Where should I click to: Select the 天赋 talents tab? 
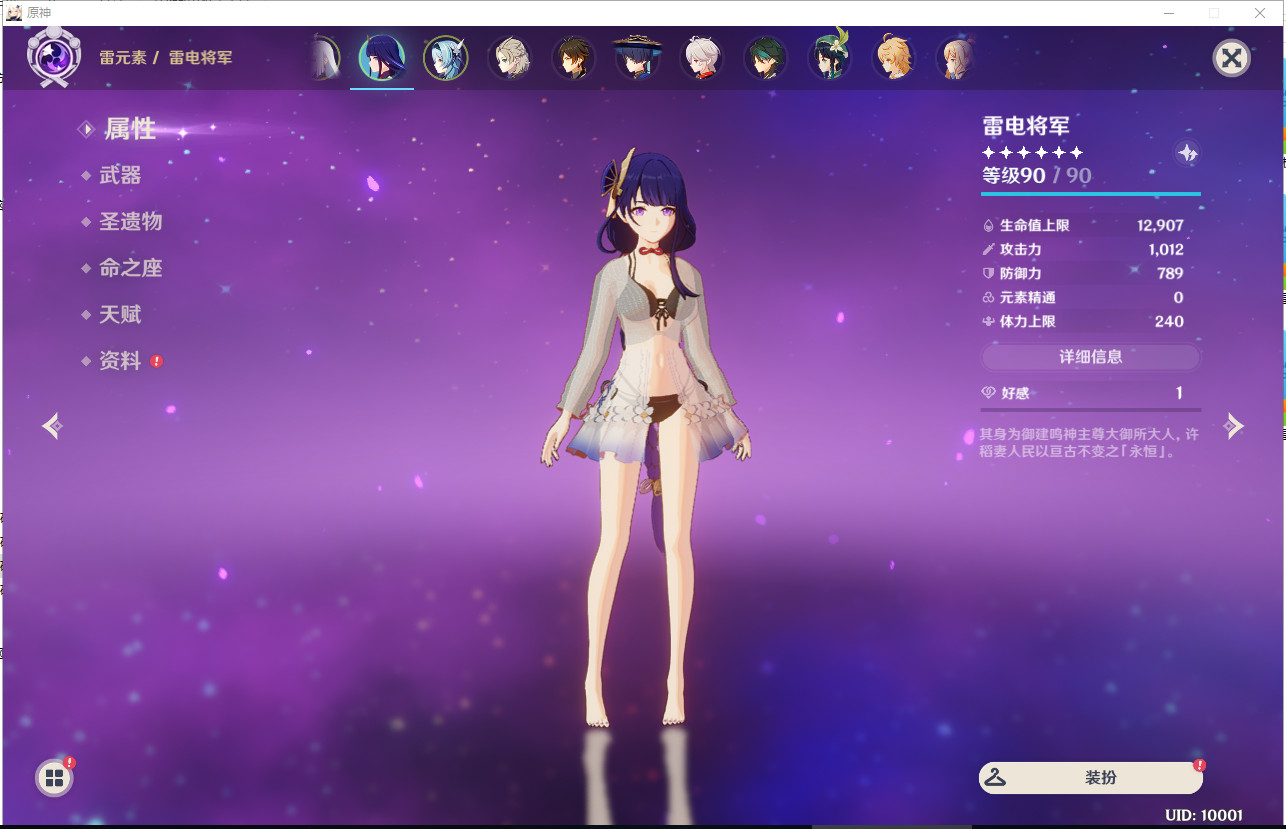click(x=120, y=314)
